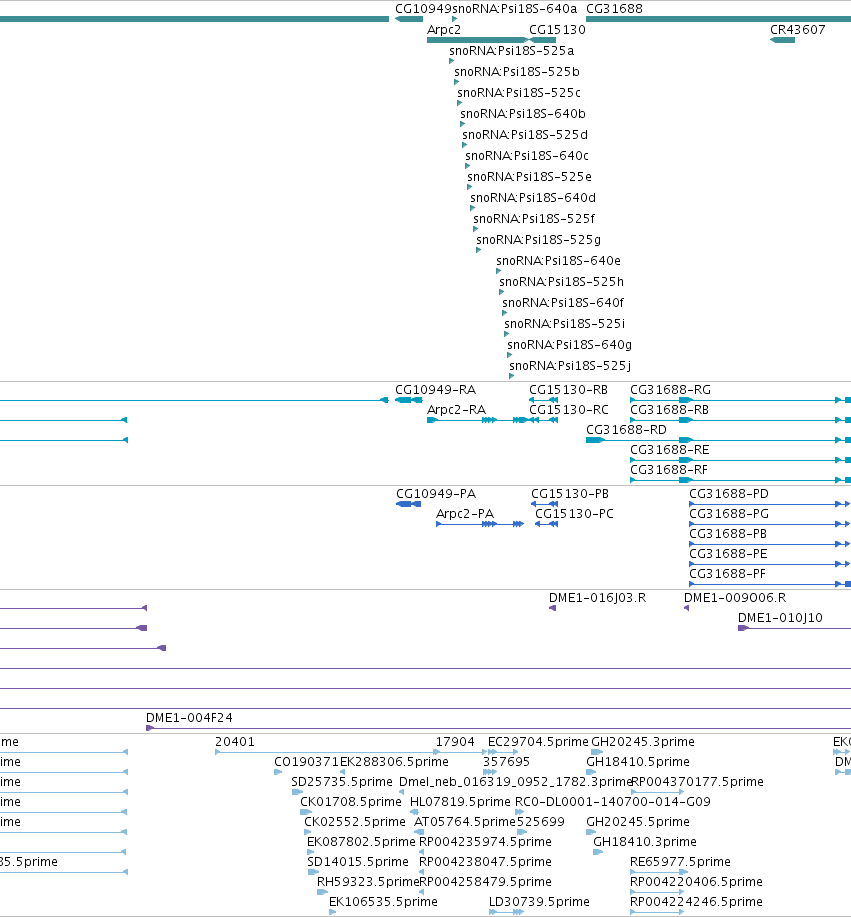This screenshot has width=851, height=917.
Task: Select snoRNA:Psi18S-640g feature label
Action: (x=570, y=346)
